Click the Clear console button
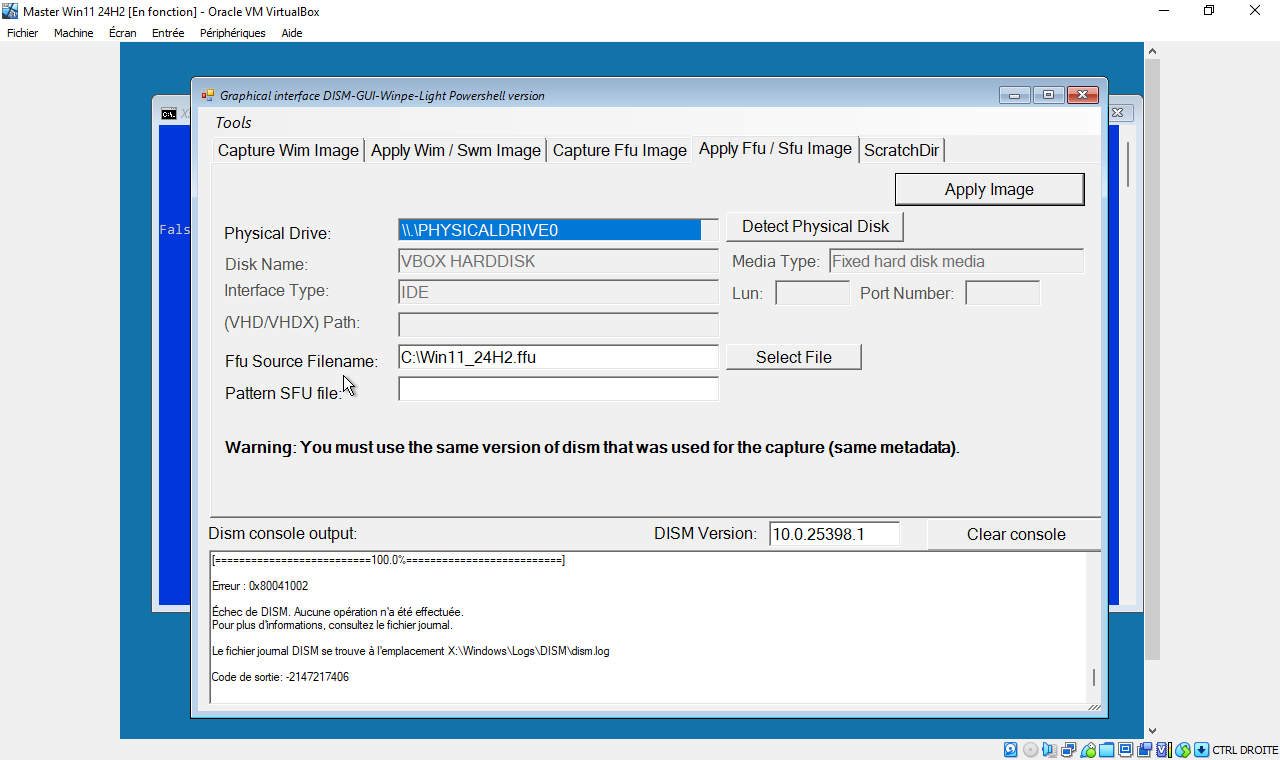 [1015, 534]
